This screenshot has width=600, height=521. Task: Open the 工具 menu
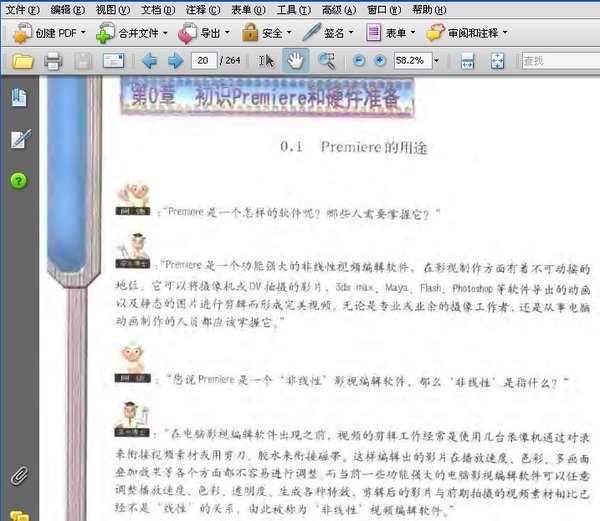(294, 10)
